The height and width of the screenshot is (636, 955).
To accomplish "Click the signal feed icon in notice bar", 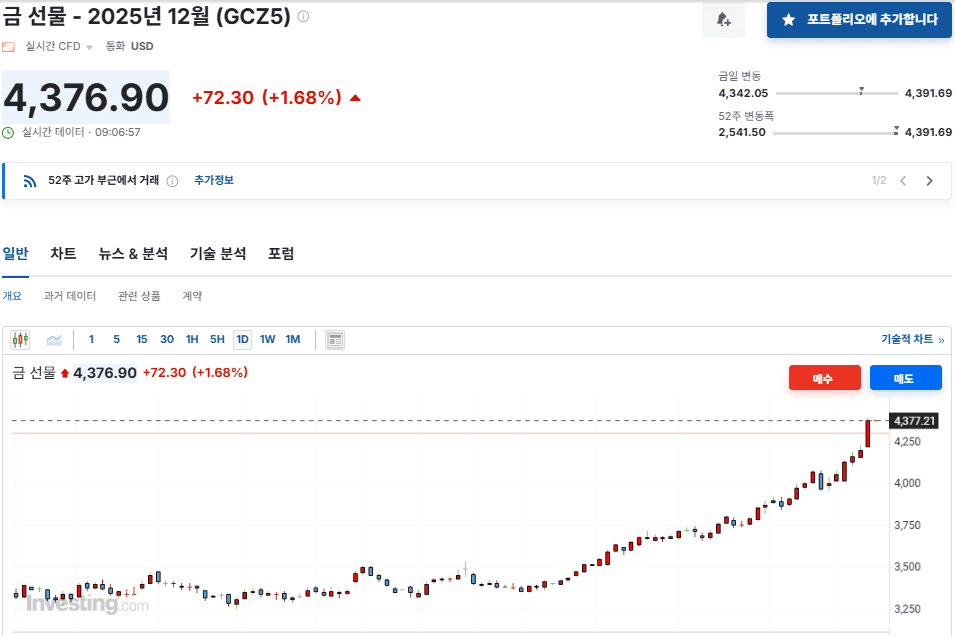I will [x=30, y=181].
